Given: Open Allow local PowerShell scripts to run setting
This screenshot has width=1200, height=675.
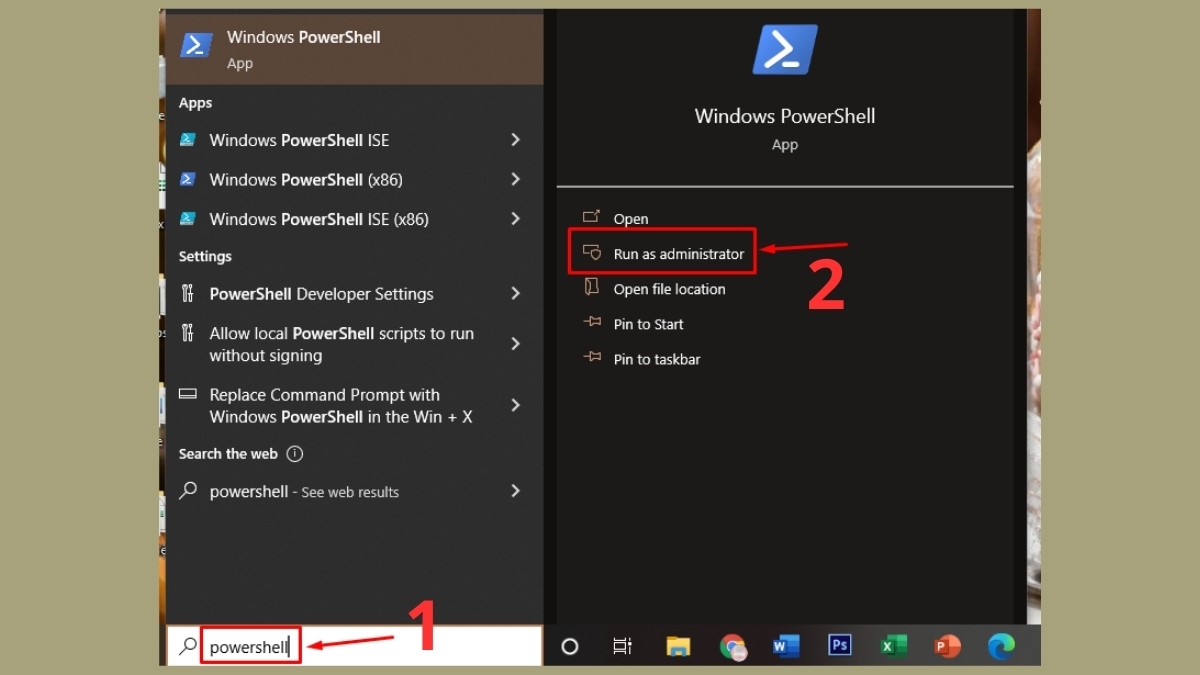Looking at the screenshot, I should 341,344.
